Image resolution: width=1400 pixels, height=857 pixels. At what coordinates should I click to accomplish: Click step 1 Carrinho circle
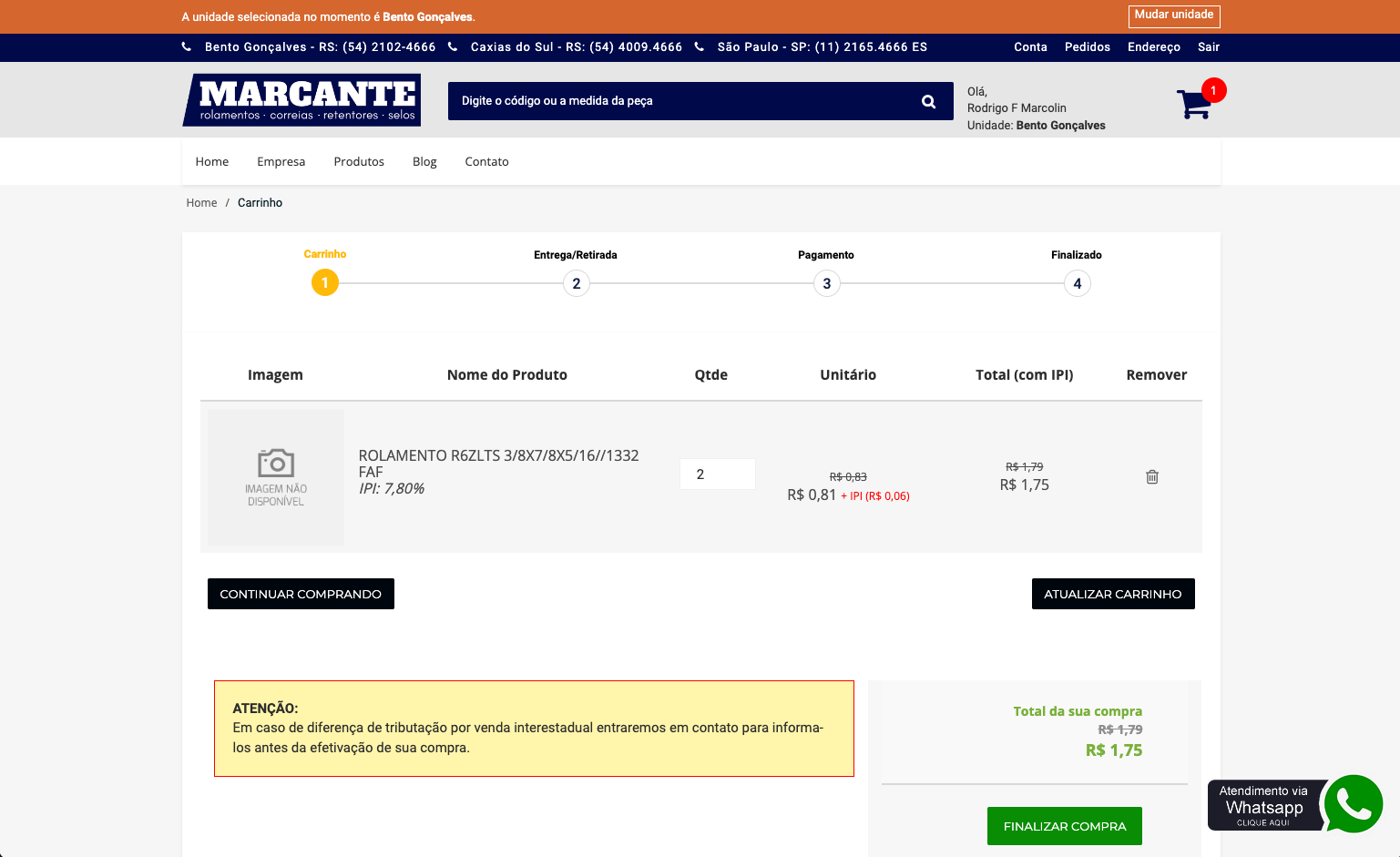[x=325, y=283]
